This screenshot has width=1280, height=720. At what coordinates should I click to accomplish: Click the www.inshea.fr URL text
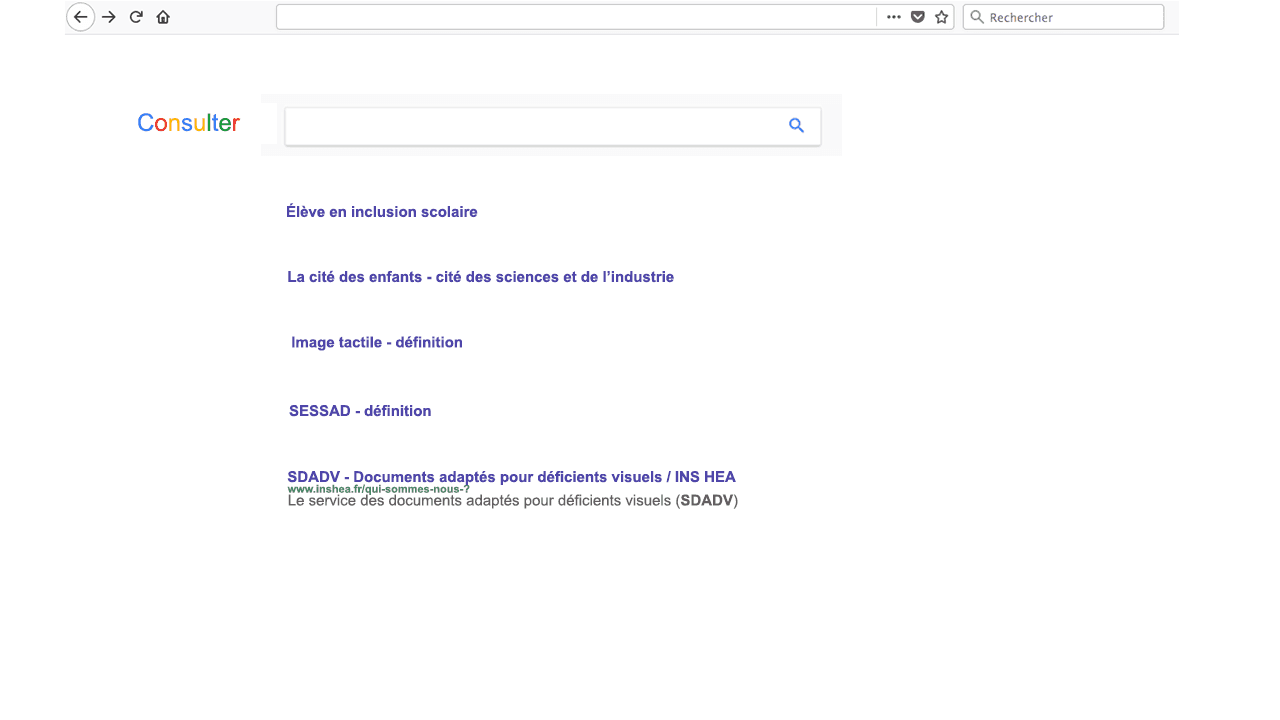pyautogui.click(x=378, y=488)
